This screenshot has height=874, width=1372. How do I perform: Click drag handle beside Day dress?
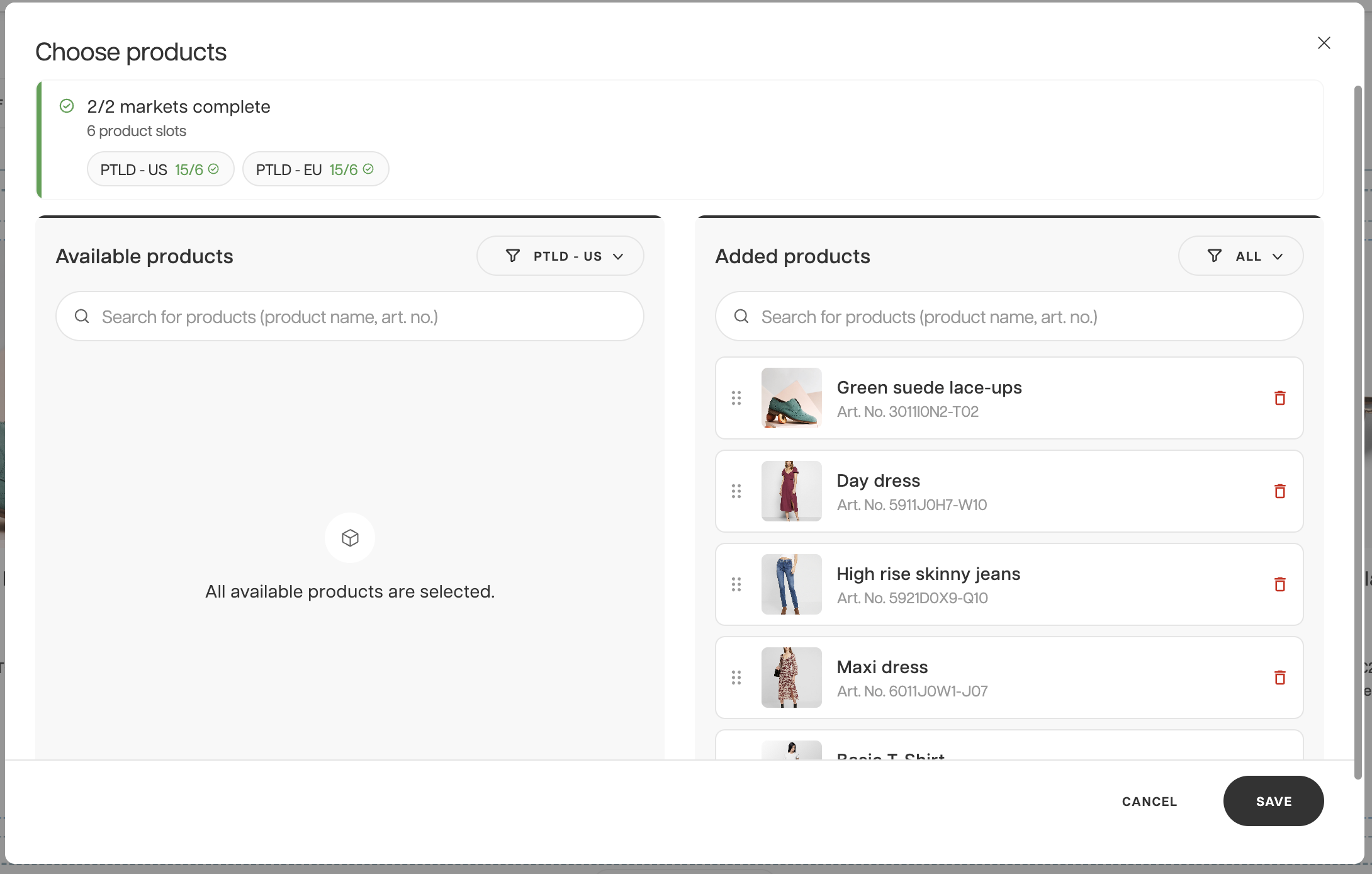736,491
